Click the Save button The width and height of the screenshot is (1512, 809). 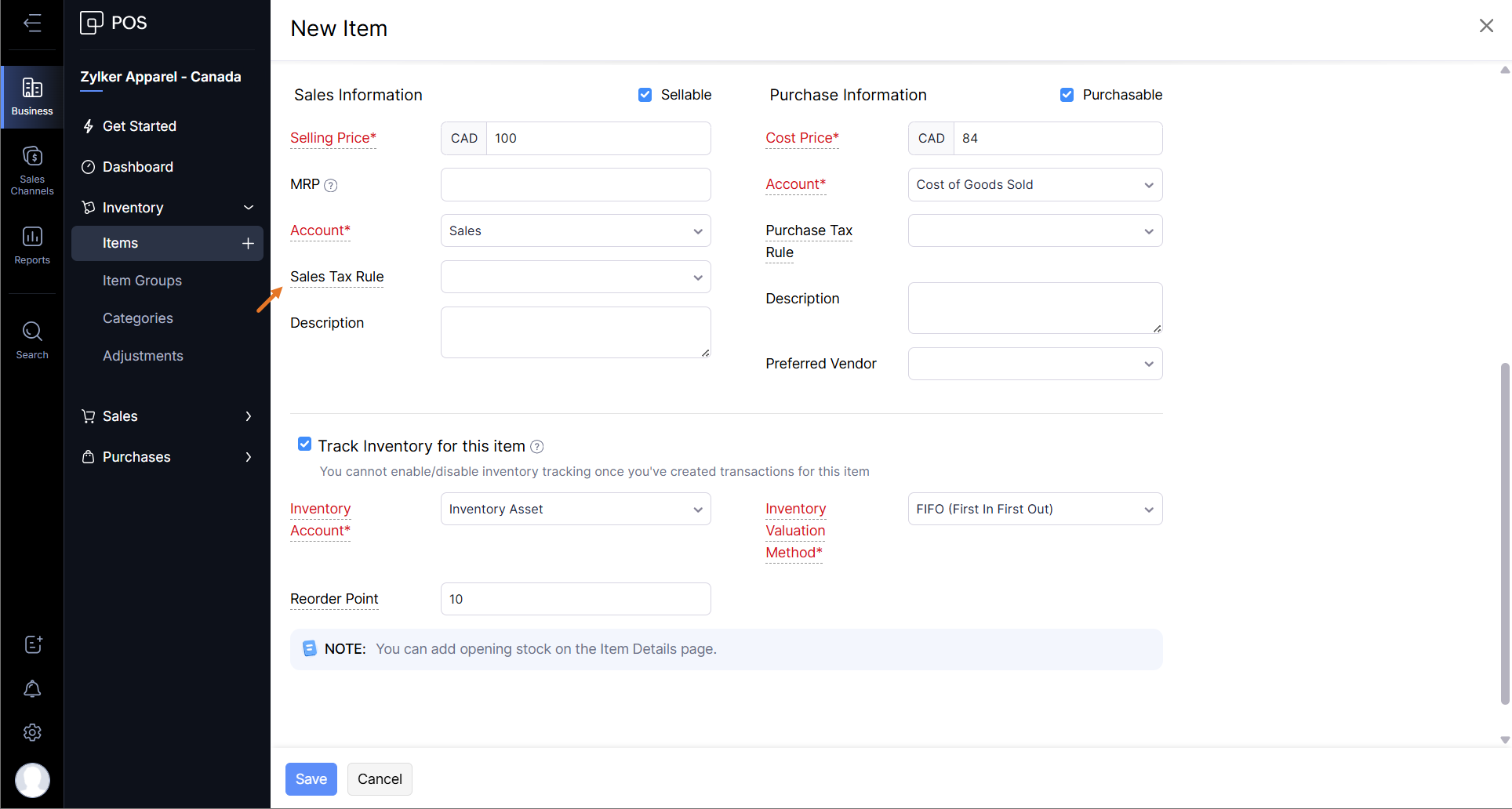point(311,778)
